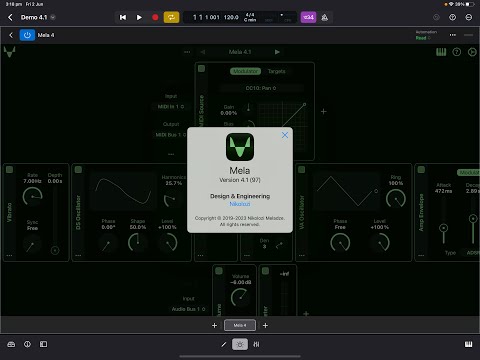Open the Inspector info icon bottom bar
This screenshot has width=480, height=360.
pyautogui.click(x=27, y=344)
